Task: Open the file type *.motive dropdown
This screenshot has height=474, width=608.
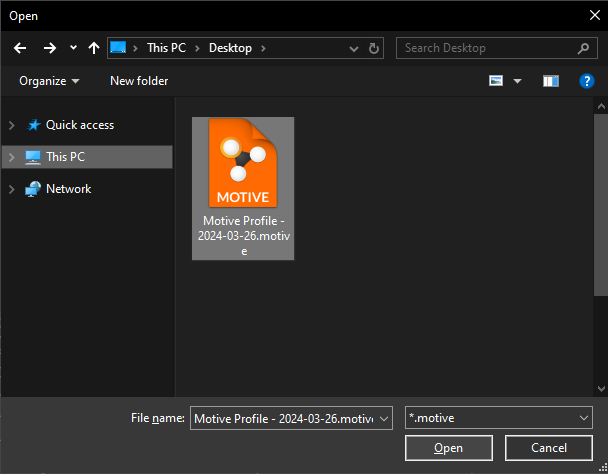Action: [500, 418]
